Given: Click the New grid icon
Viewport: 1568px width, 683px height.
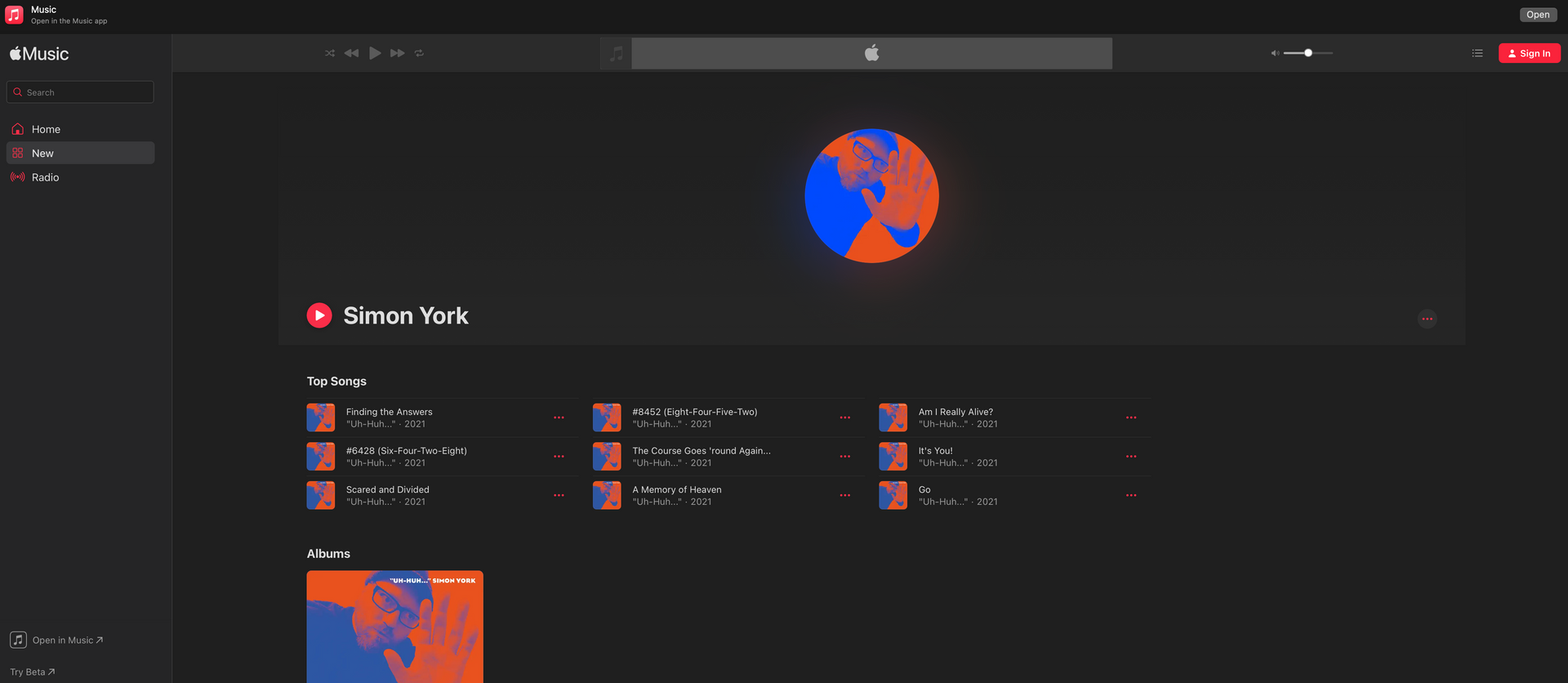Looking at the screenshot, I should [18, 153].
